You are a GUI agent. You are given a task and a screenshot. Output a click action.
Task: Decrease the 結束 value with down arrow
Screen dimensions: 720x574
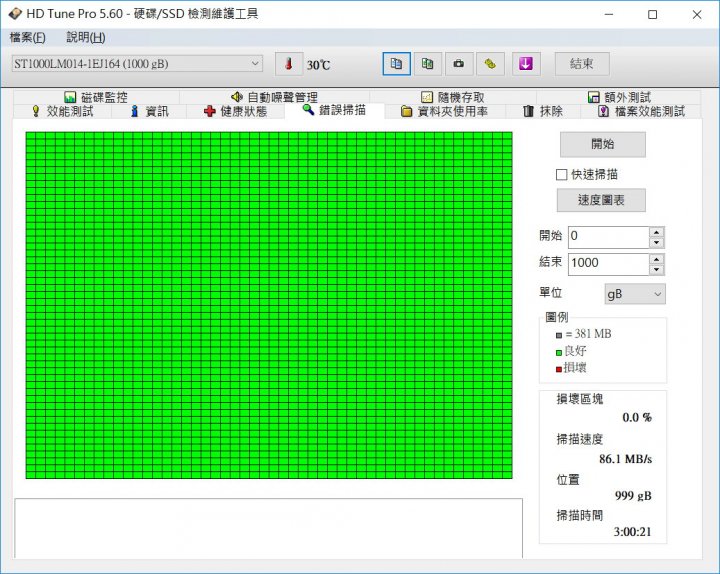657,270
